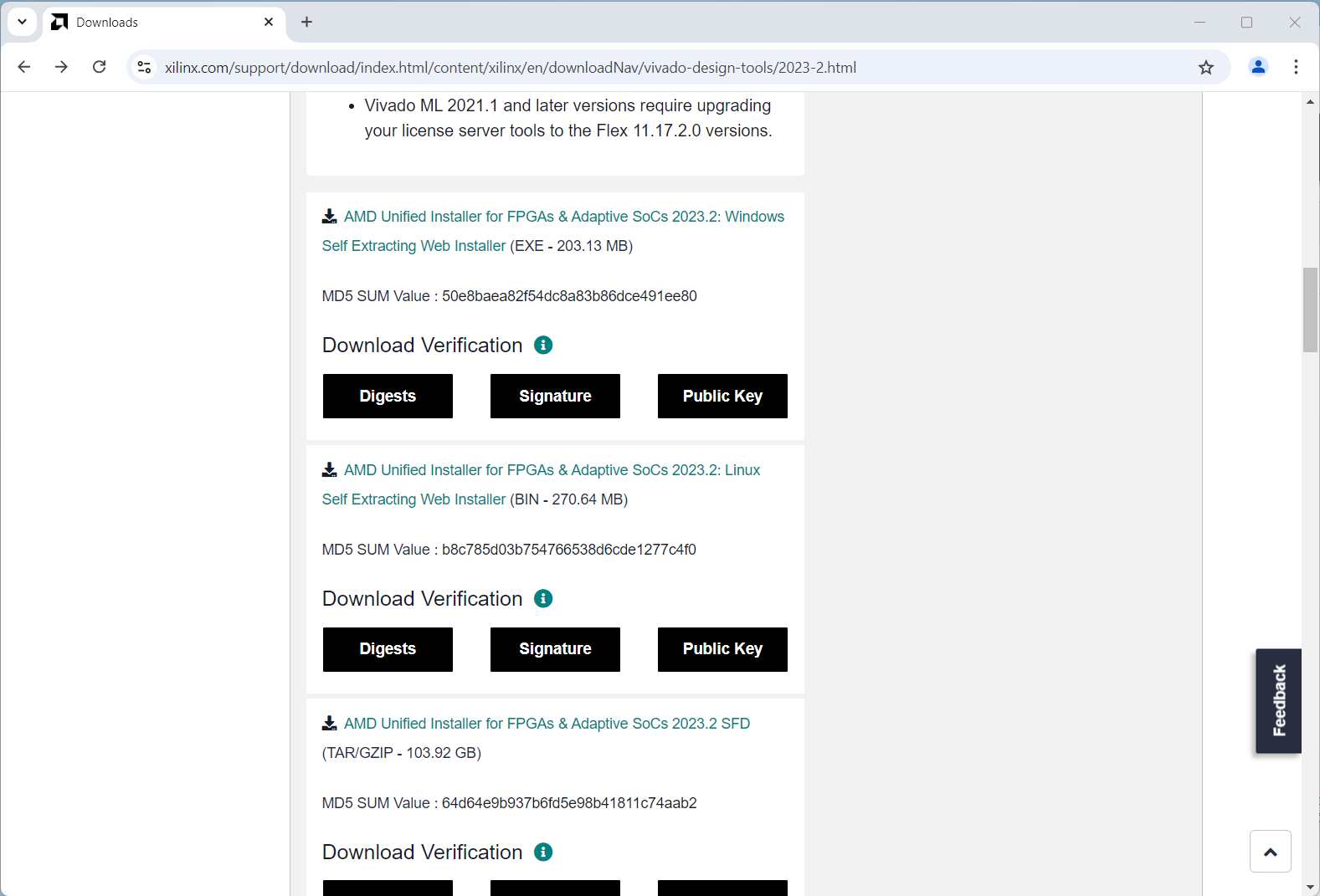Reload the Downloads page
1320x896 pixels.
pyautogui.click(x=100, y=68)
